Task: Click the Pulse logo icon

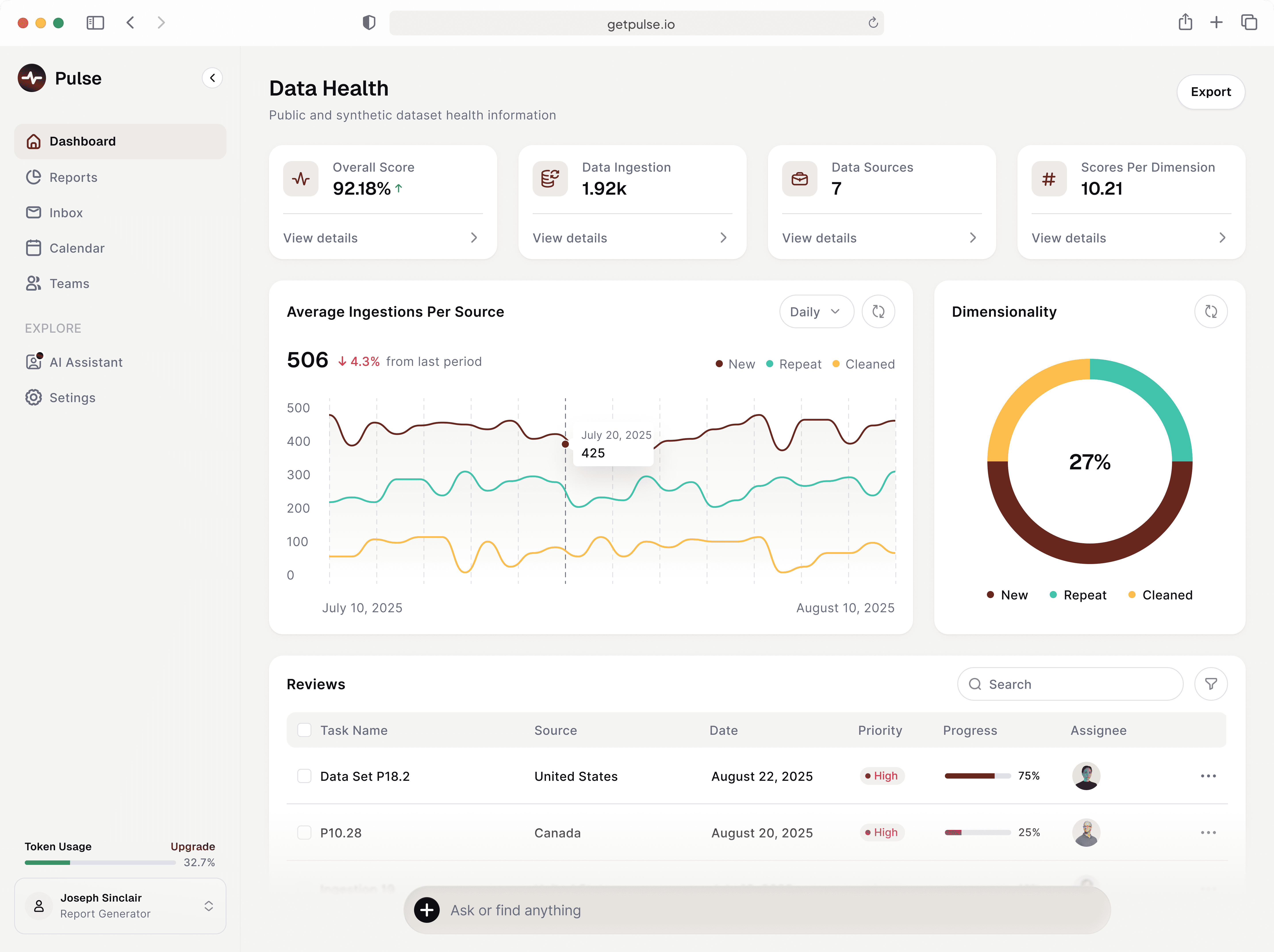Action: tap(32, 78)
